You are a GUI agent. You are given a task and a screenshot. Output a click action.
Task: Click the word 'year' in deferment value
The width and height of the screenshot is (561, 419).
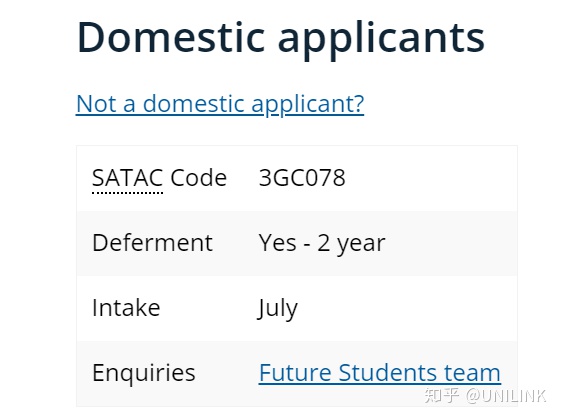coord(361,245)
